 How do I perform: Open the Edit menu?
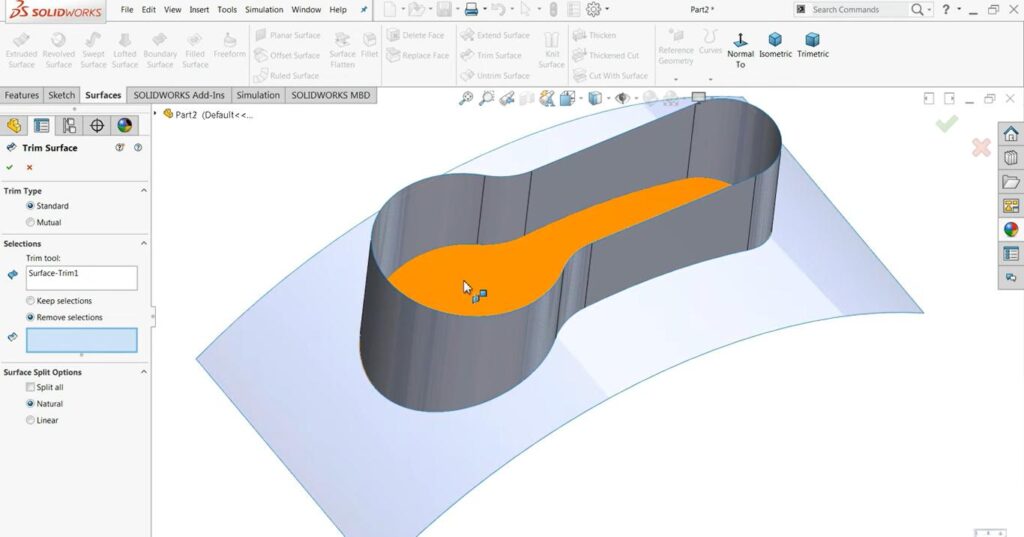149,10
